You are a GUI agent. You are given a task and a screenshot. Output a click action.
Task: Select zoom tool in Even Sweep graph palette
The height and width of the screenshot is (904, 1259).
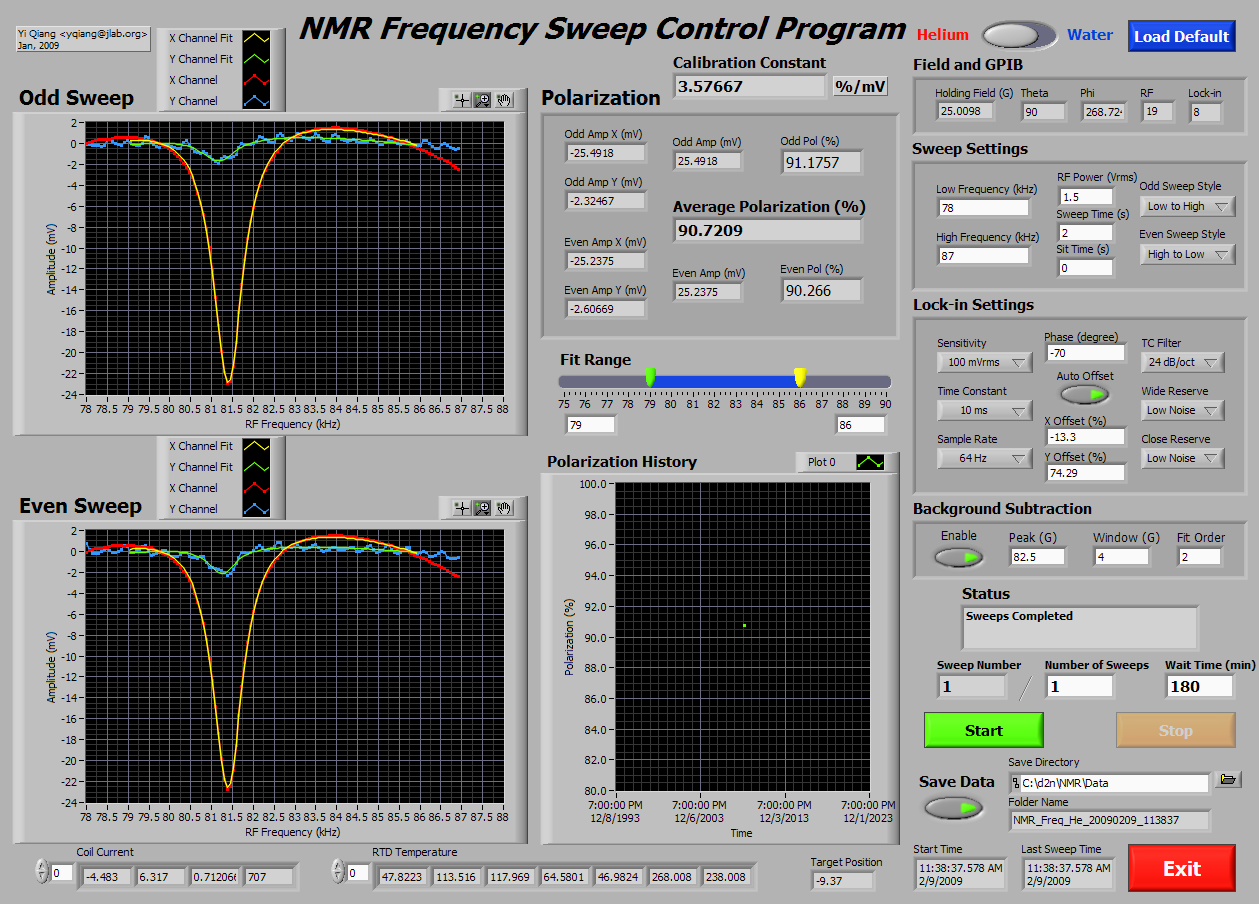(x=483, y=508)
